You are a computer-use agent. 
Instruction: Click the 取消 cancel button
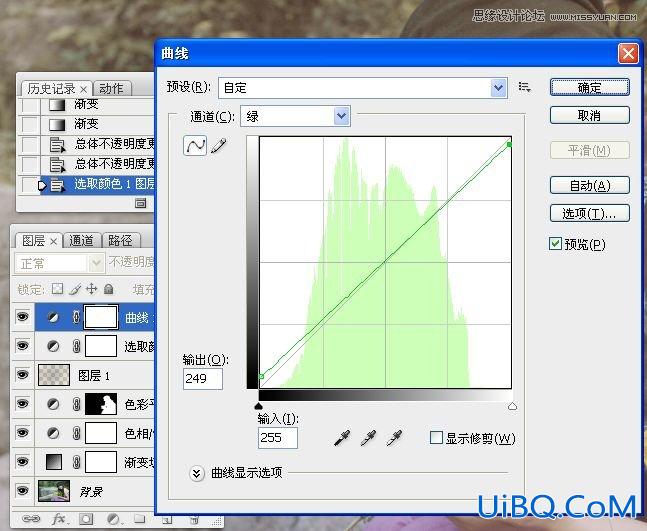(x=590, y=115)
